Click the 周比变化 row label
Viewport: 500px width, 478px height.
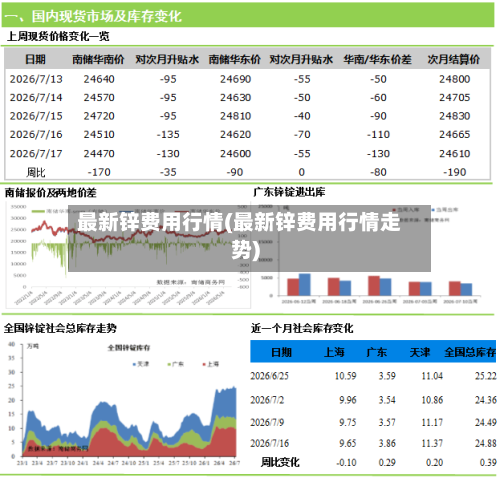(280, 462)
